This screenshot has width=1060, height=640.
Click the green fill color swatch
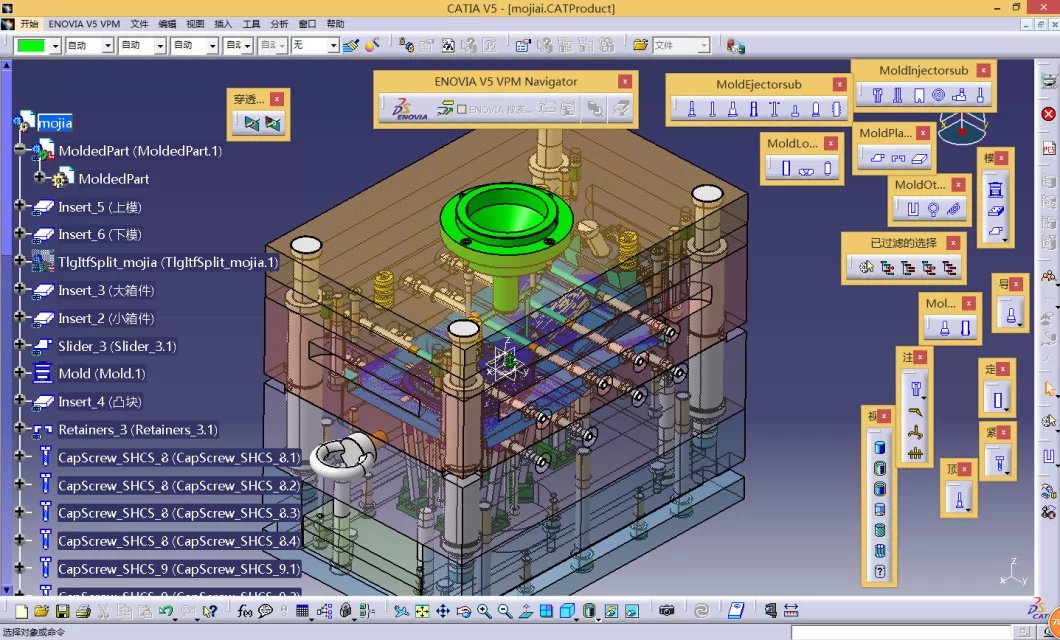click(32, 45)
